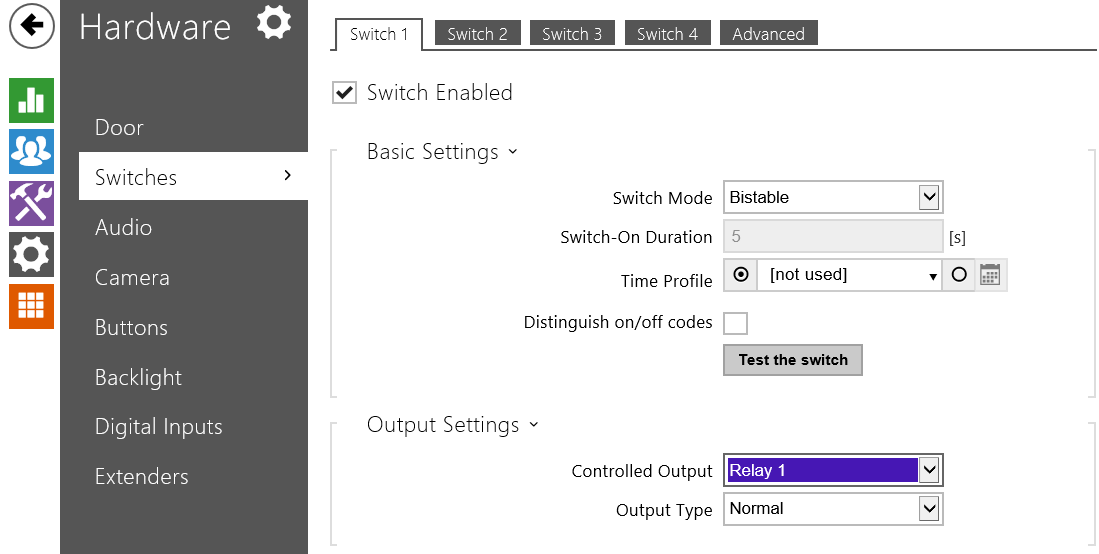
Task: Go to the Audio menu section
Action: click(x=123, y=227)
